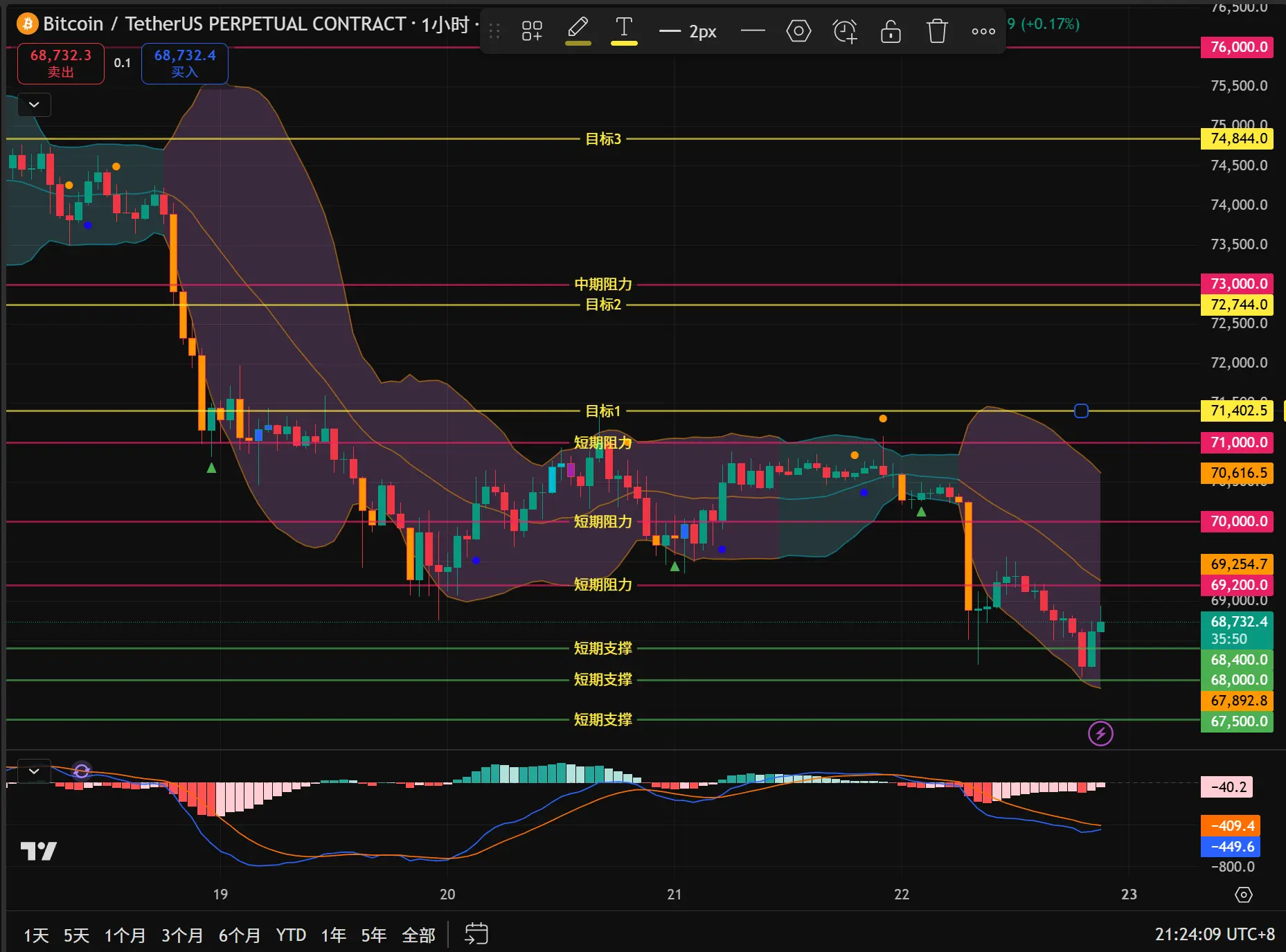This screenshot has width=1286, height=952.
Task: Select the 5年 time range
Action: [373, 935]
